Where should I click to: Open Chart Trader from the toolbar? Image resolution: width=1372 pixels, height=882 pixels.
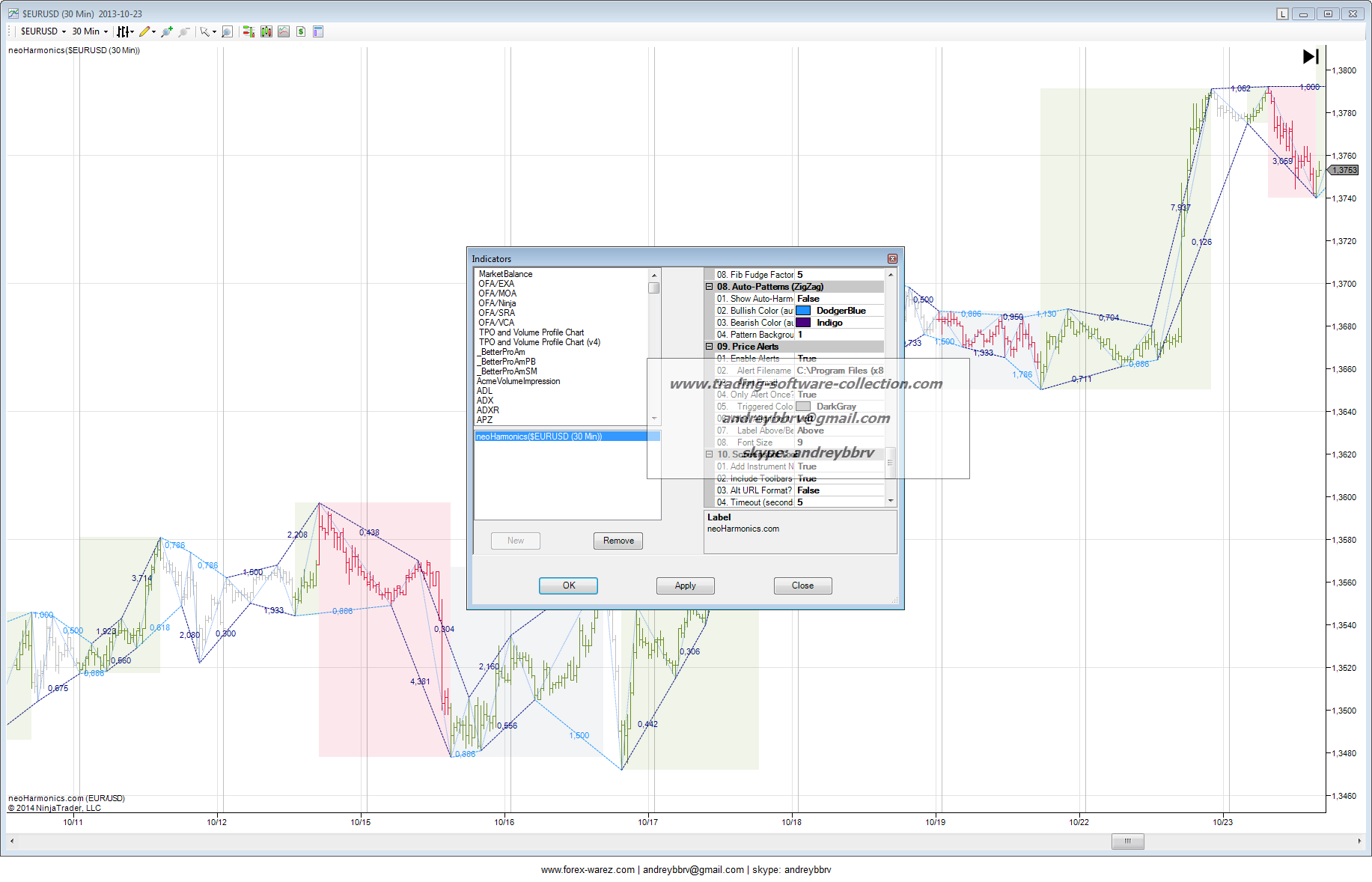[249, 31]
